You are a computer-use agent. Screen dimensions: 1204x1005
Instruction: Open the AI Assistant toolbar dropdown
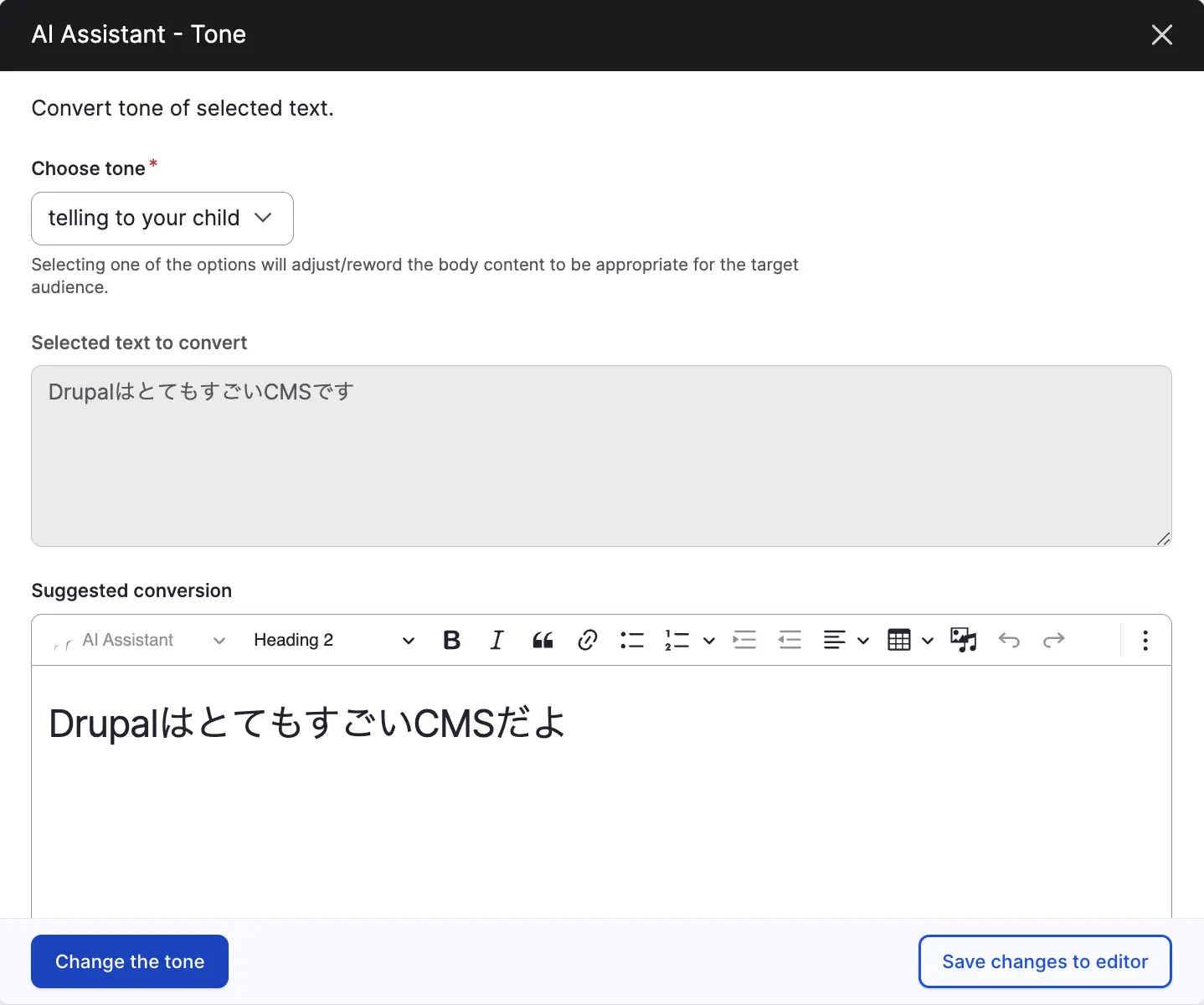tap(139, 641)
